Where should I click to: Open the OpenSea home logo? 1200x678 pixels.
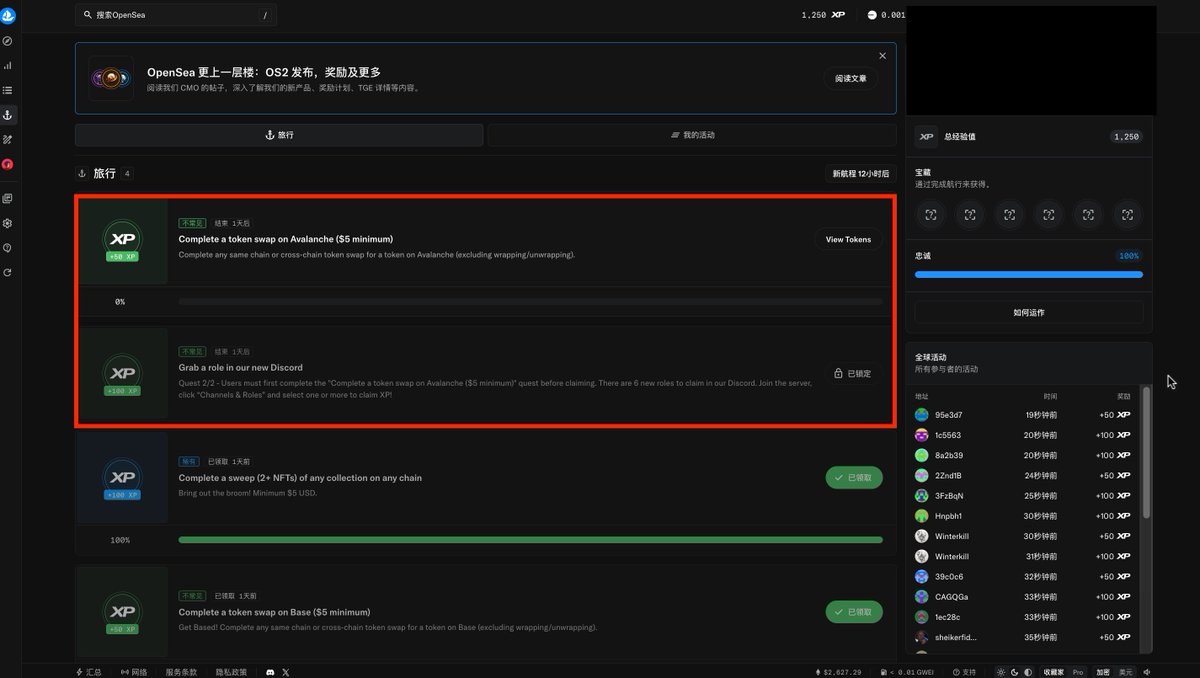tap(8, 15)
